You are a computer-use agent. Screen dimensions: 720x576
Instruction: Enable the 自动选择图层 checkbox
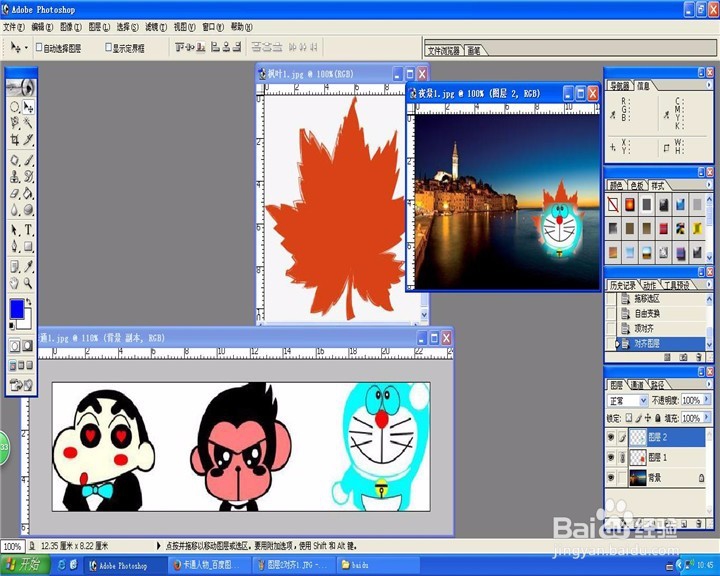(39, 47)
